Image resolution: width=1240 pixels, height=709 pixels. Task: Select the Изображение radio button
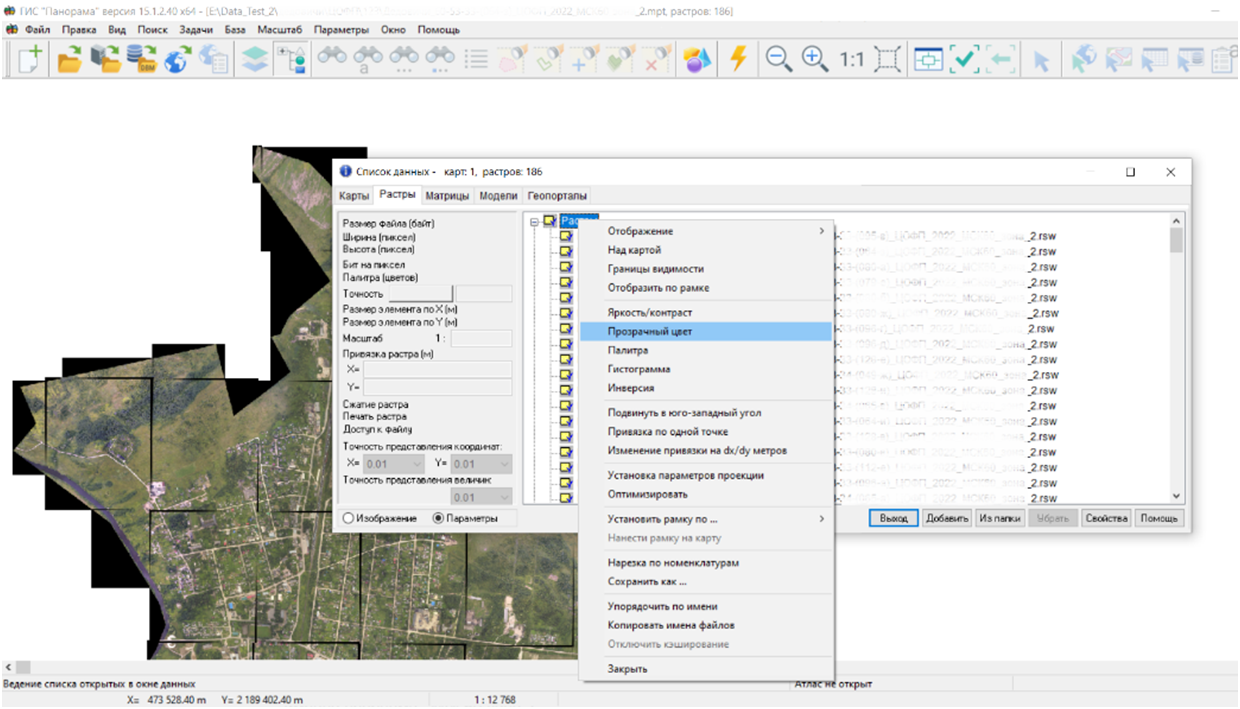tap(349, 518)
